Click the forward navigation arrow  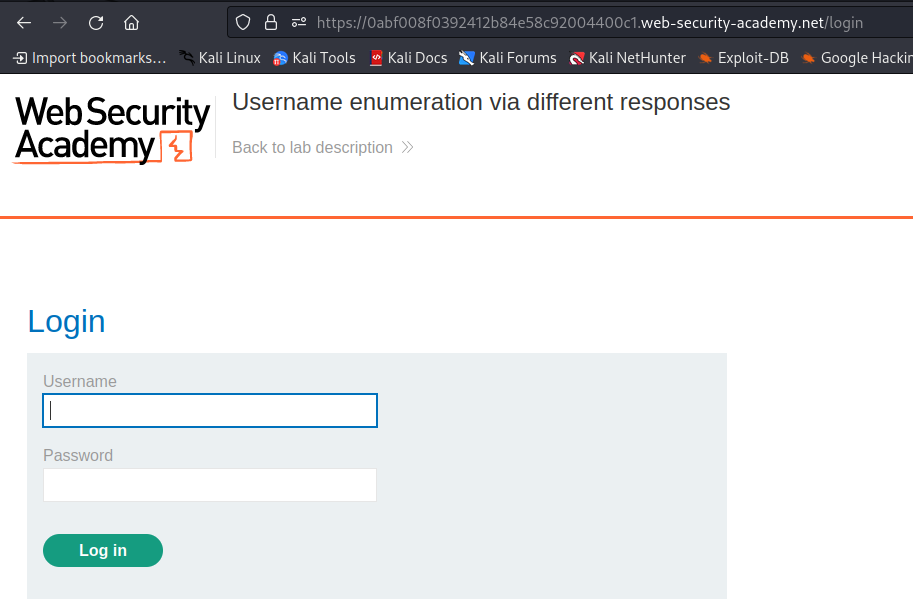coord(60,23)
